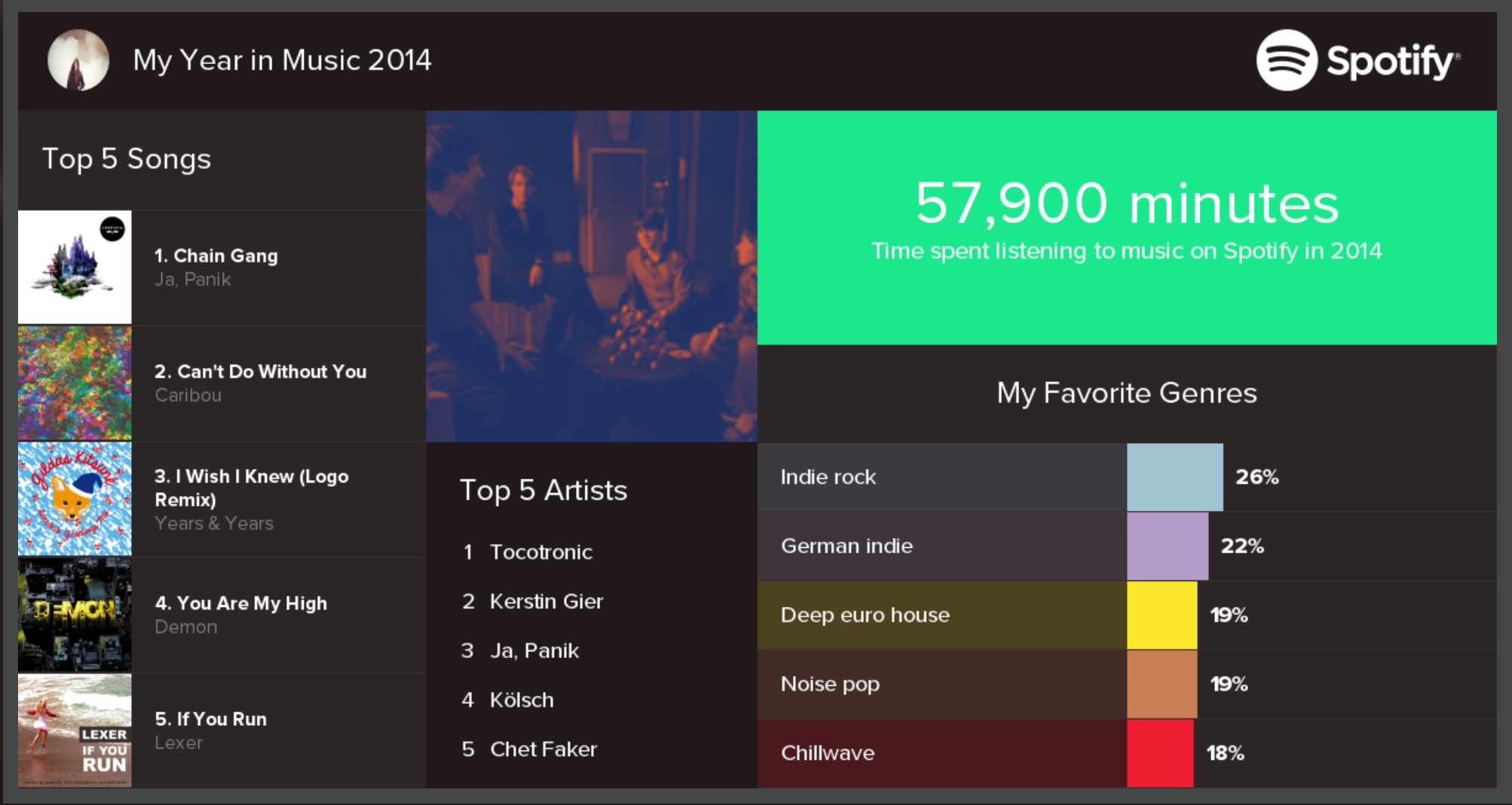The height and width of the screenshot is (805, 1512).
Task: Select Chain Gang album cover thumbnail
Action: [x=75, y=267]
